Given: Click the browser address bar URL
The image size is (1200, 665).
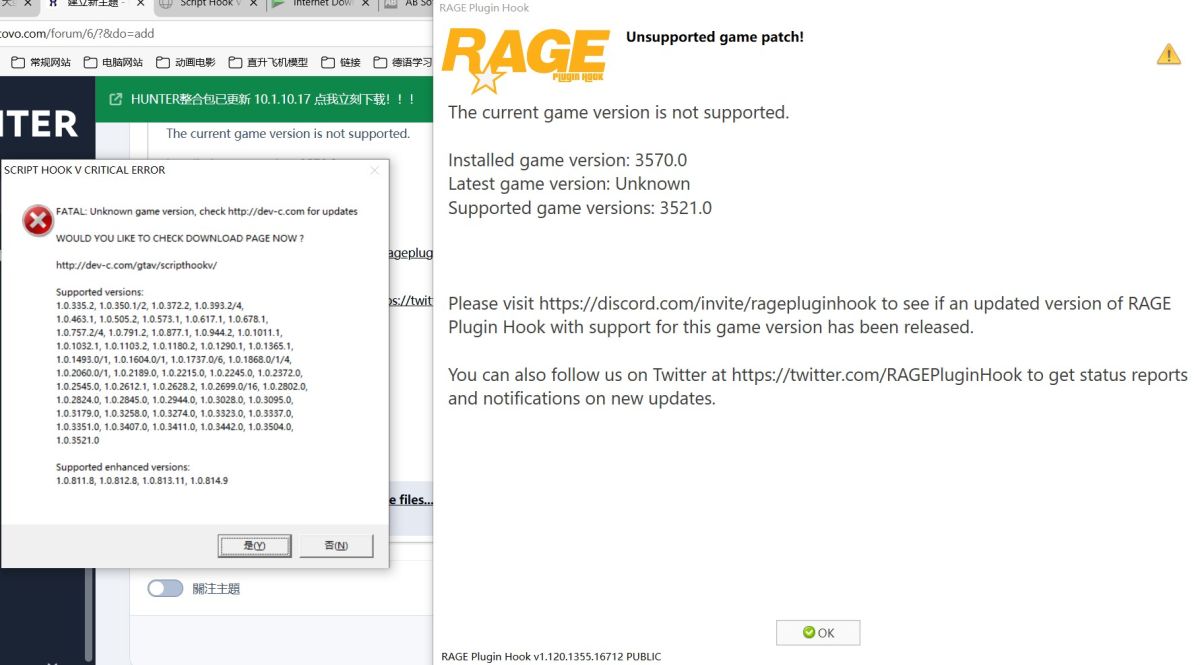Looking at the screenshot, I should pos(77,33).
